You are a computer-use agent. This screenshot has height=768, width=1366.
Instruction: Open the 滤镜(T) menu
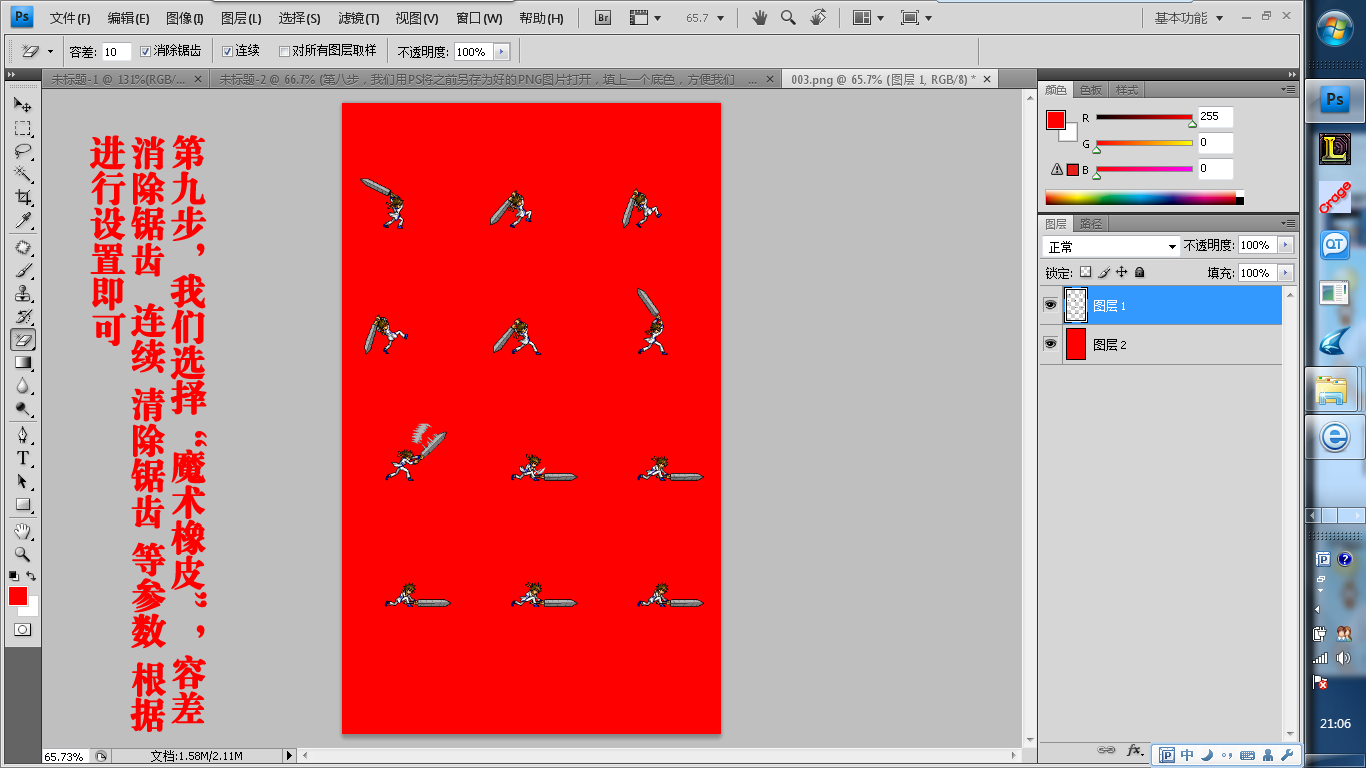(x=359, y=18)
